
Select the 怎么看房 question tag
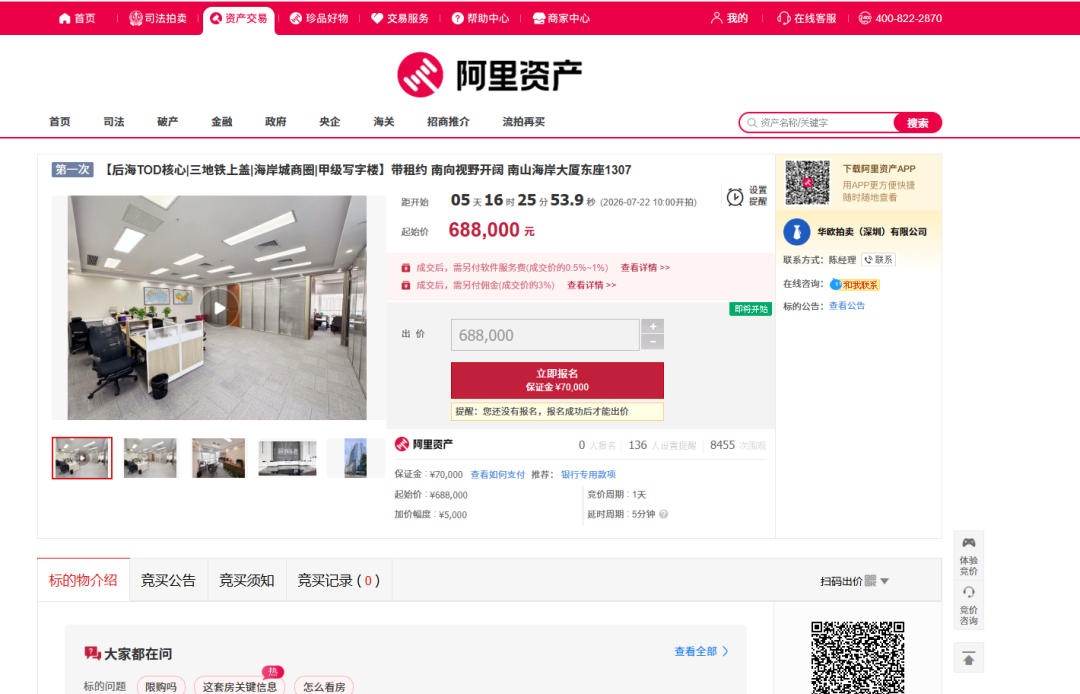tap(324, 686)
